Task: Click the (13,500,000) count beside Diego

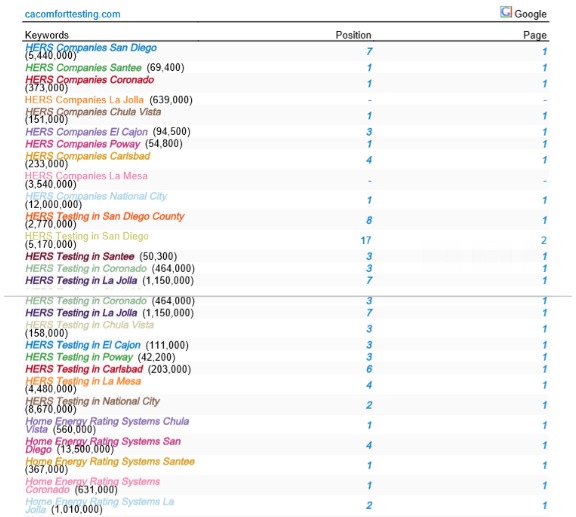Action: coord(85,449)
